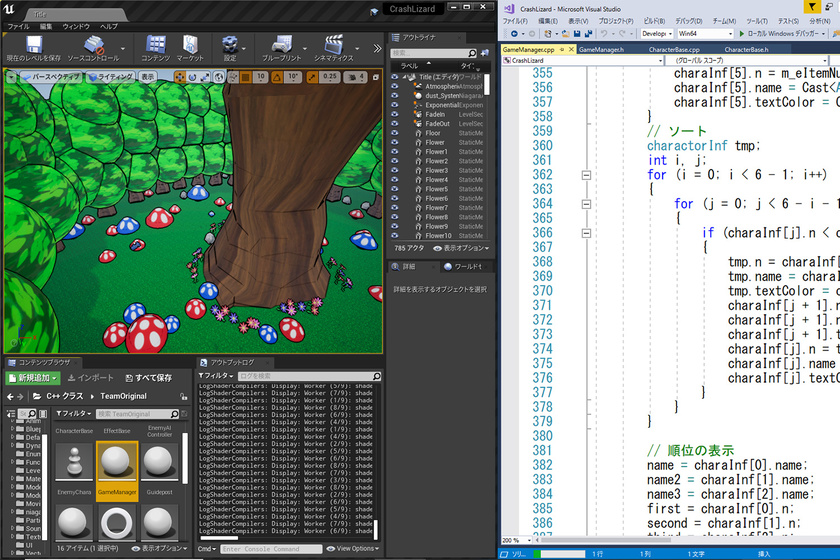The width and height of the screenshot is (840, 560).
Task: Open the Settings toolbar button
Action: [230, 46]
